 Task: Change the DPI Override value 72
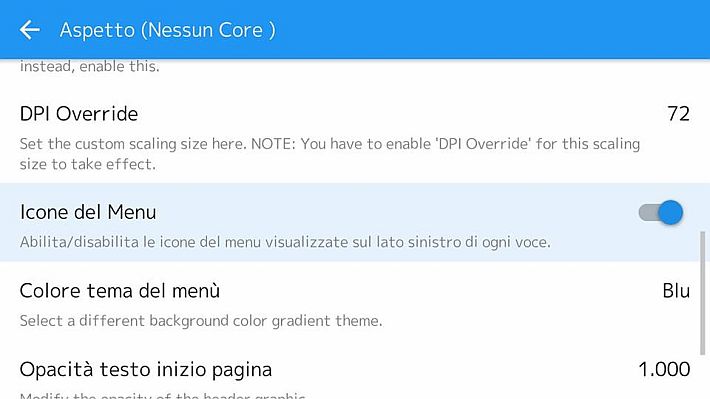click(678, 114)
